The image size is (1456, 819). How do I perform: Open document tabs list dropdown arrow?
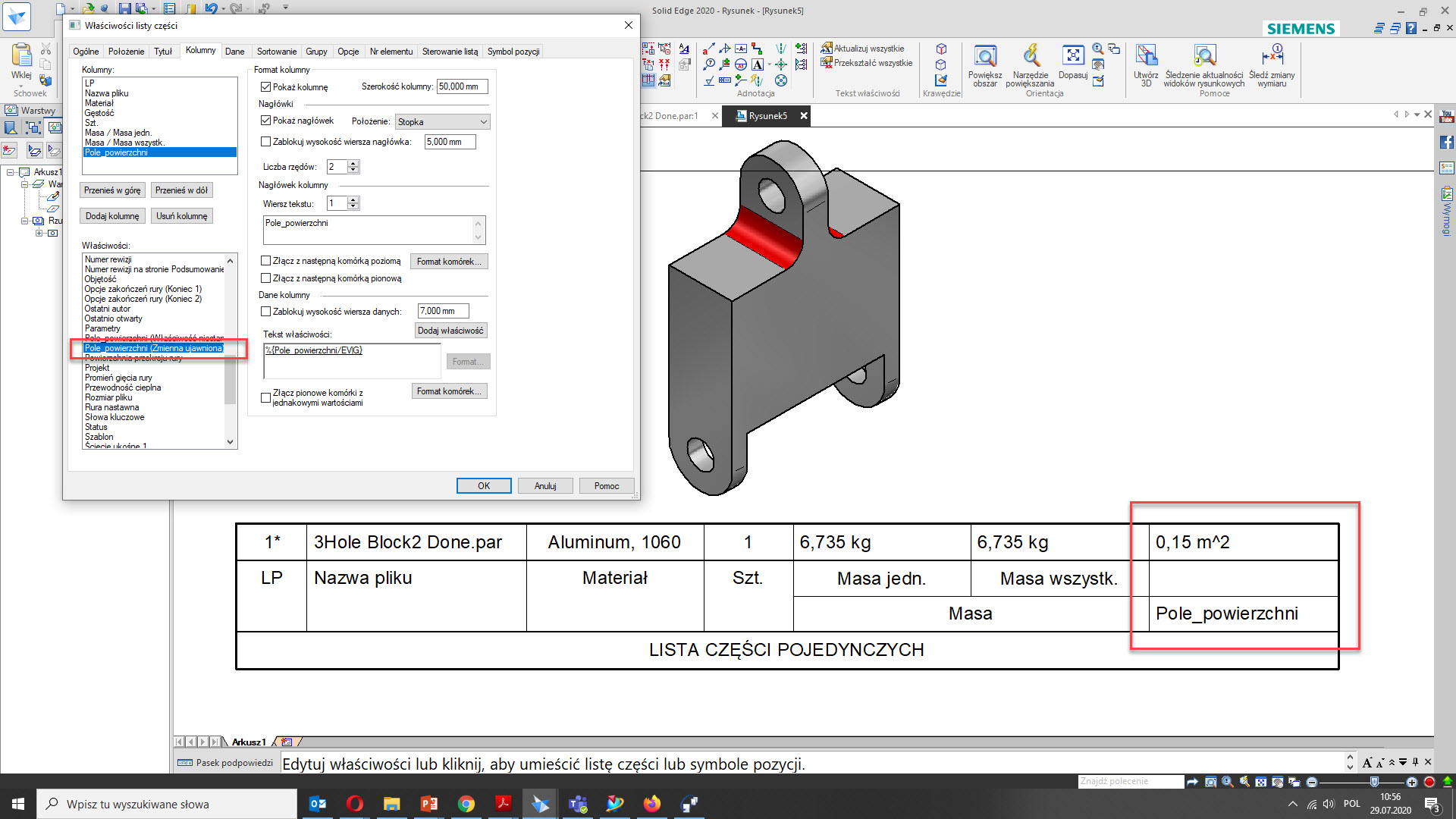click(1417, 115)
